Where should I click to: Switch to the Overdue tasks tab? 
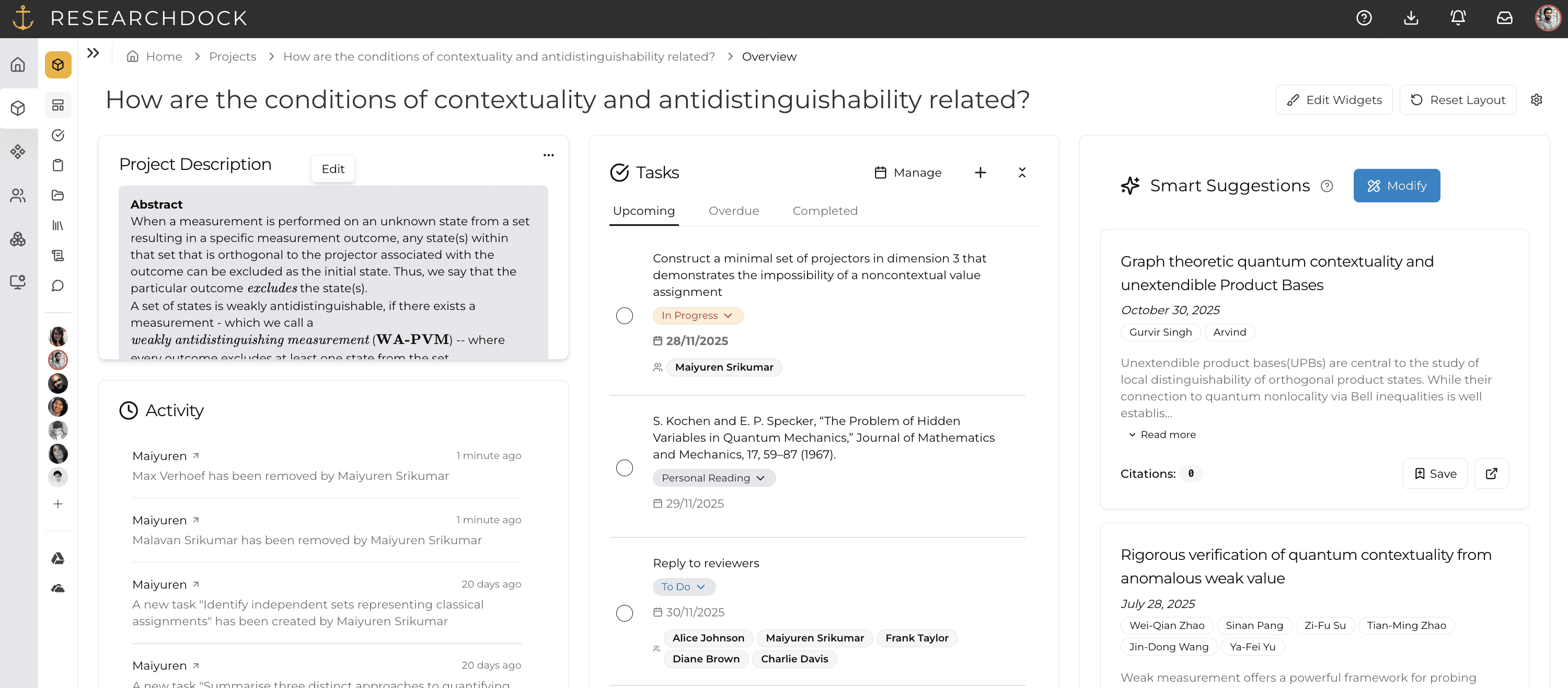[733, 211]
